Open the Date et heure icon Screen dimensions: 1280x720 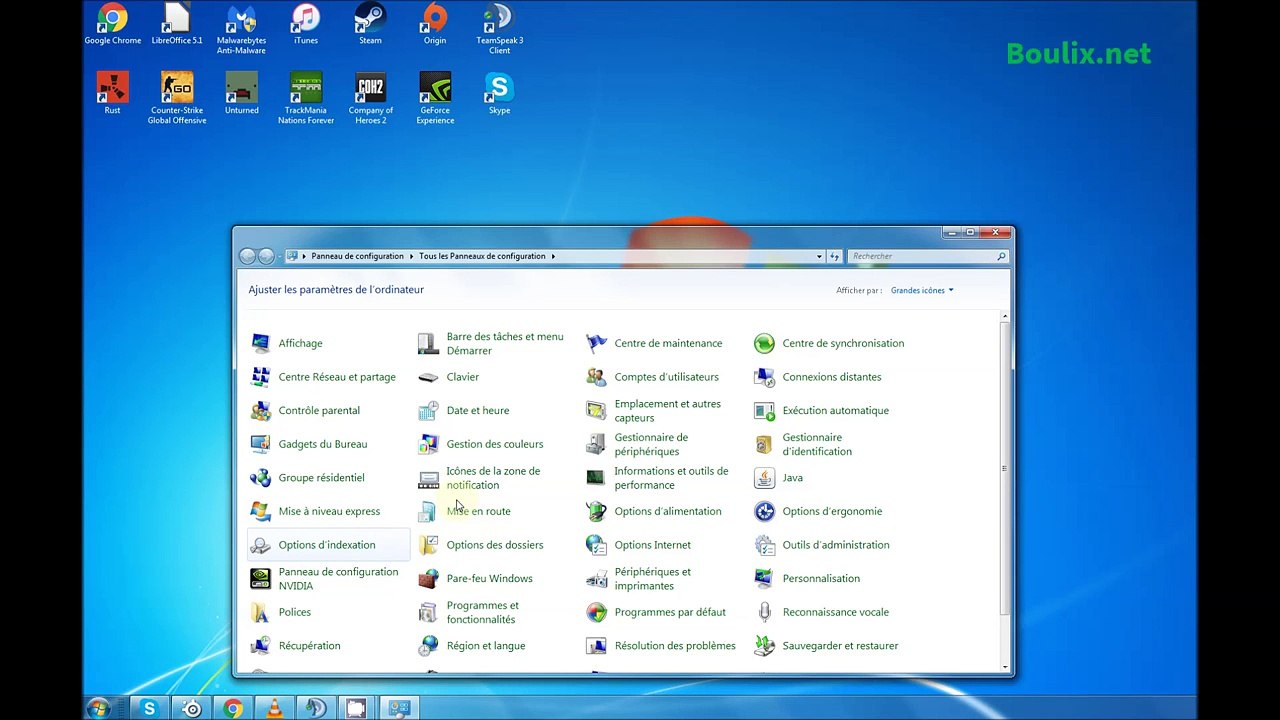point(428,411)
